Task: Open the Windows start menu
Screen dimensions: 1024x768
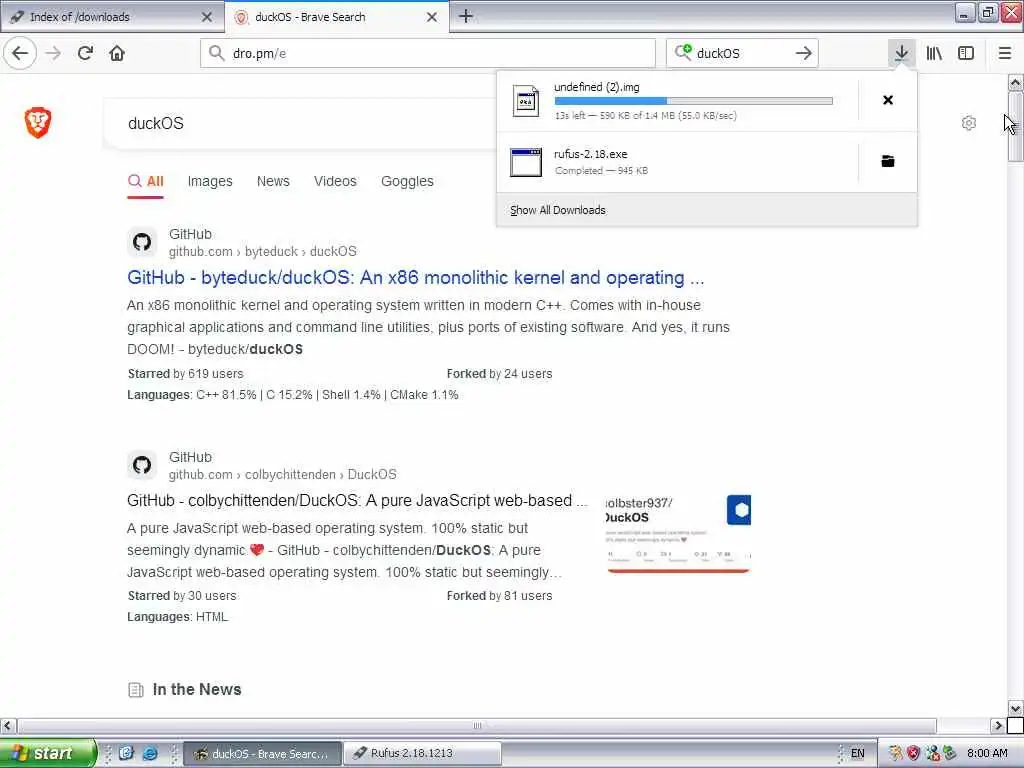Action: tap(47, 753)
